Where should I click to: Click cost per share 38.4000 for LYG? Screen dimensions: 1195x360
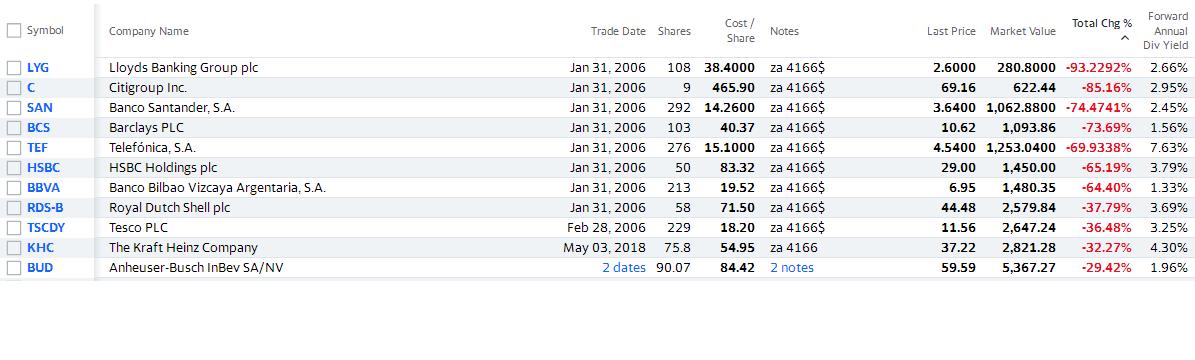pyautogui.click(x=730, y=68)
